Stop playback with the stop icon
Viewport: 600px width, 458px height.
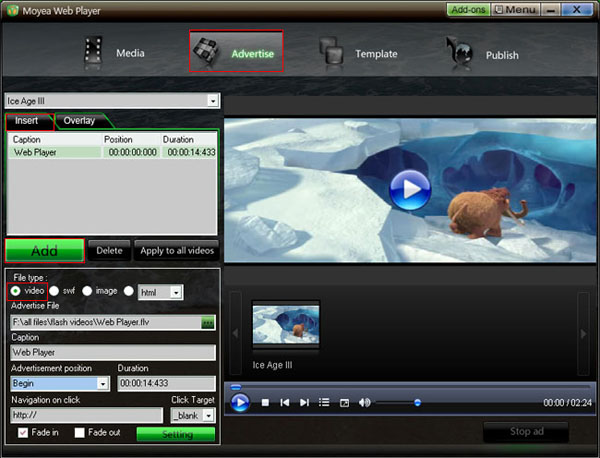click(x=265, y=403)
